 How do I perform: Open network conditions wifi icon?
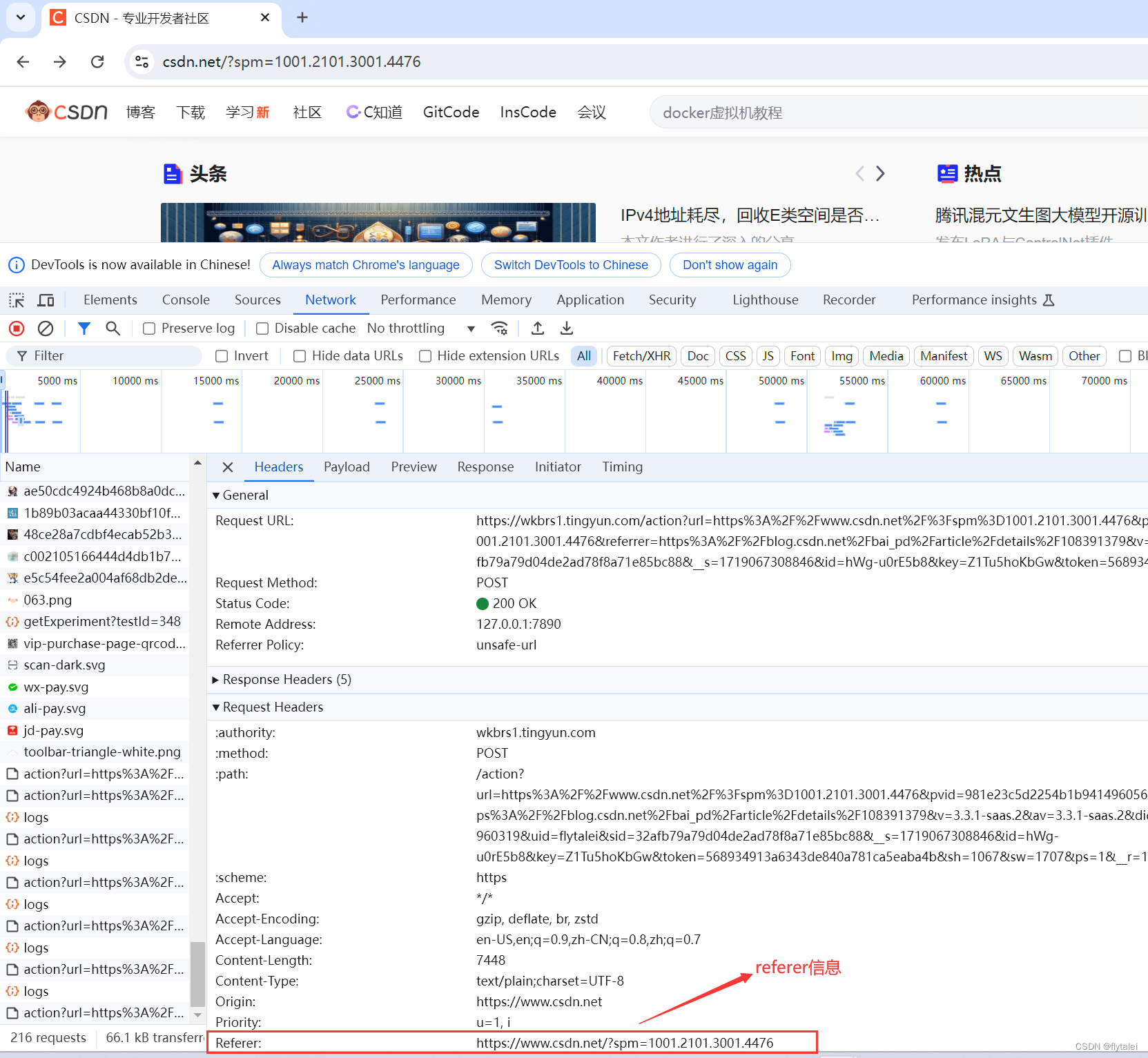point(499,329)
